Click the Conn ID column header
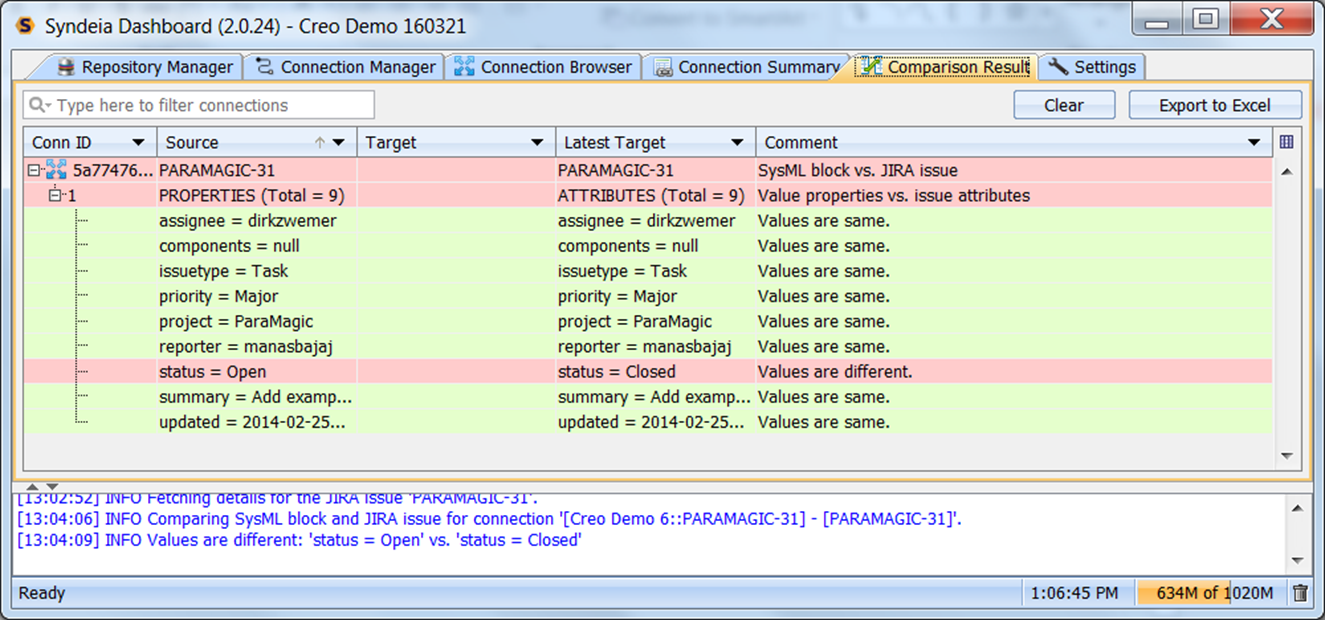 (x=90, y=143)
